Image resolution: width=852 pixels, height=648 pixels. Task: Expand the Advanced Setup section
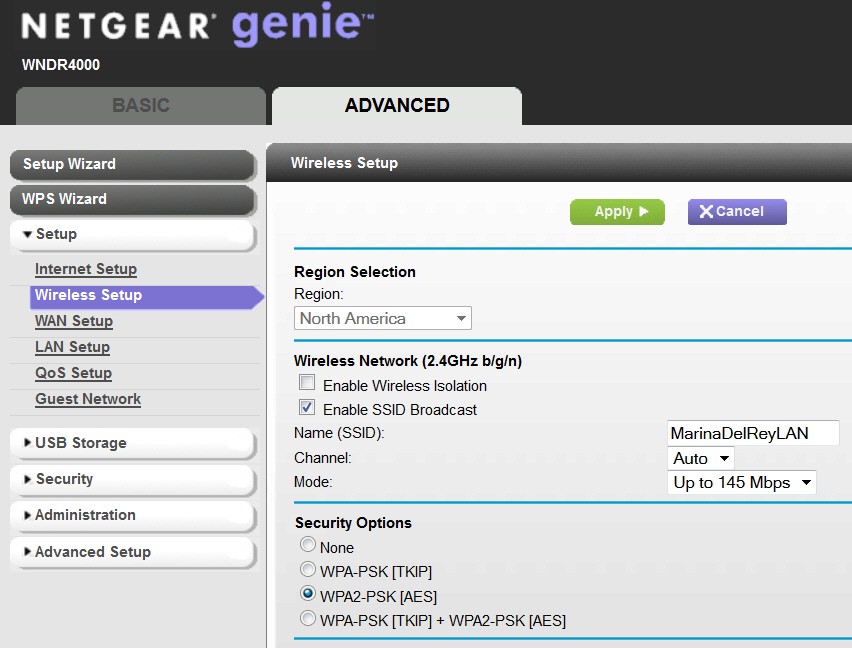pyautogui.click(x=132, y=552)
